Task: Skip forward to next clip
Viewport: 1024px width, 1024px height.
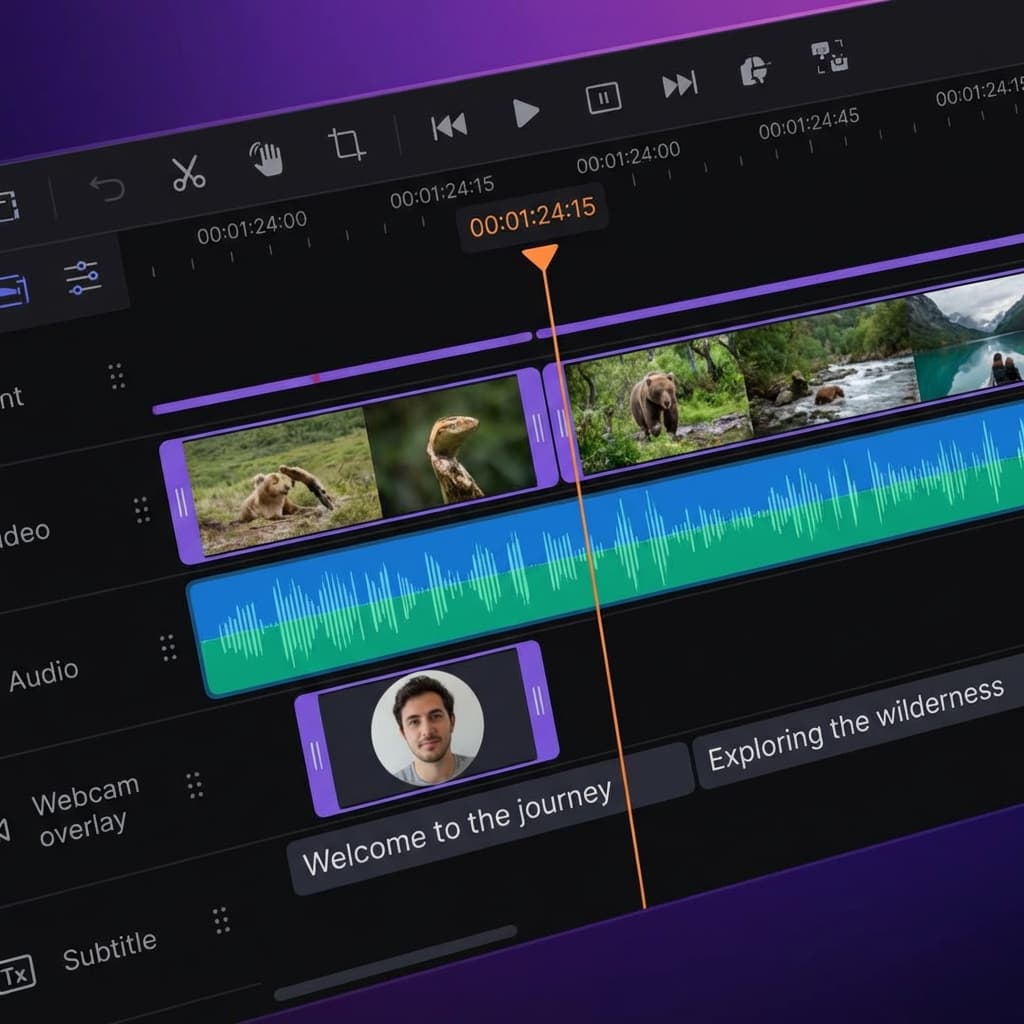Action: click(x=680, y=84)
